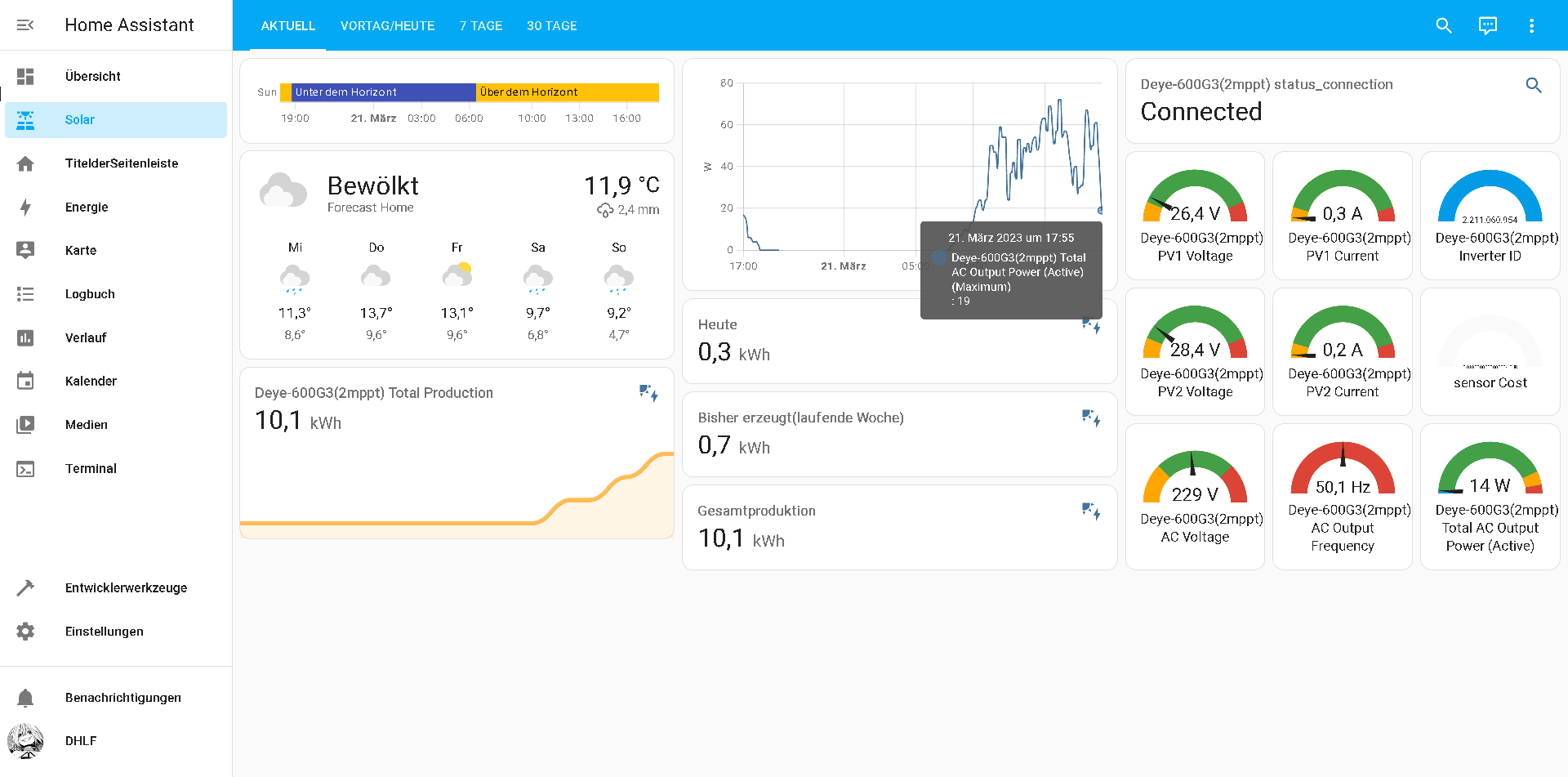
Task: Click the Mi forecast column
Action: pos(295,291)
